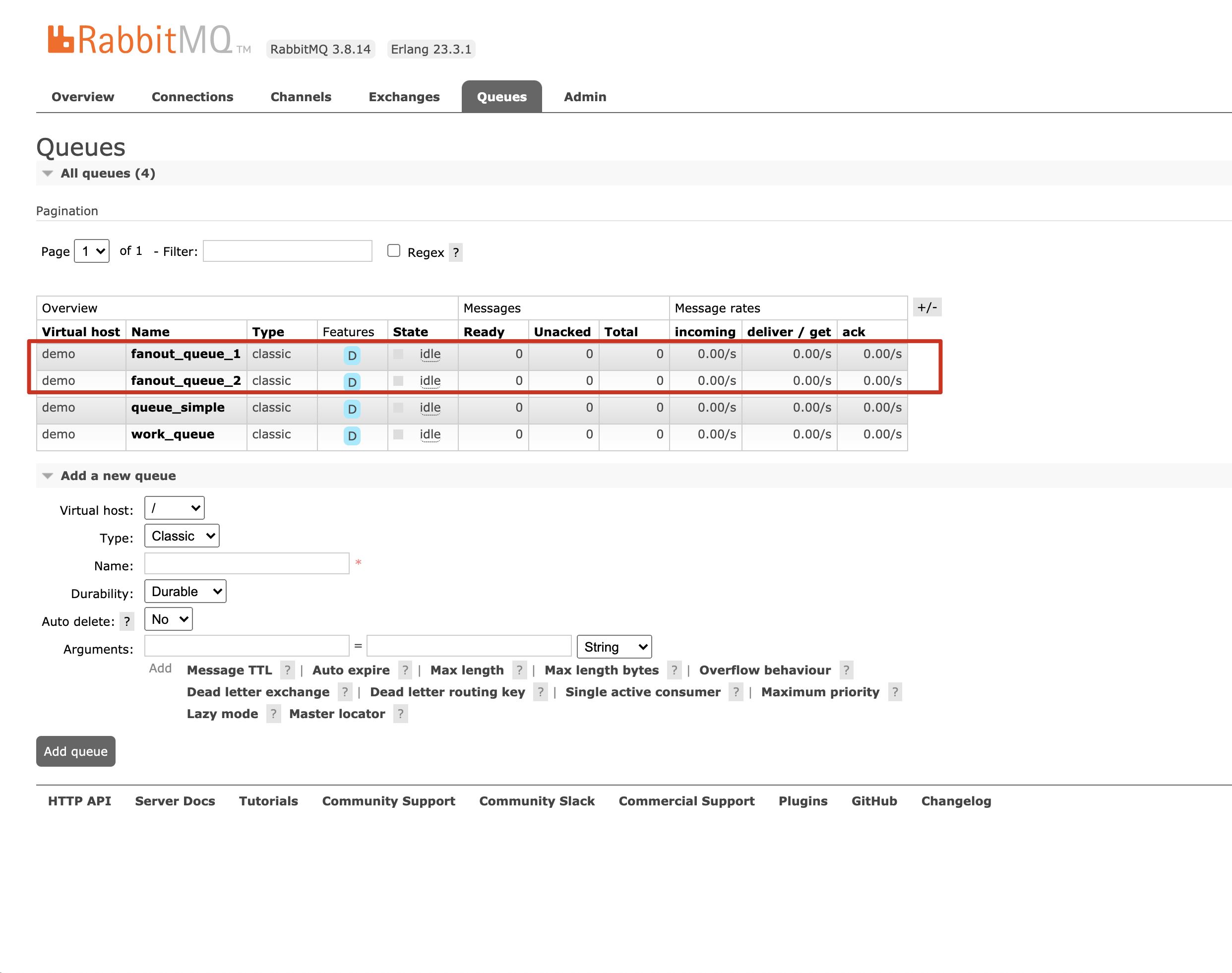Open the Admin tab
1232x973 pixels.
pyautogui.click(x=584, y=97)
